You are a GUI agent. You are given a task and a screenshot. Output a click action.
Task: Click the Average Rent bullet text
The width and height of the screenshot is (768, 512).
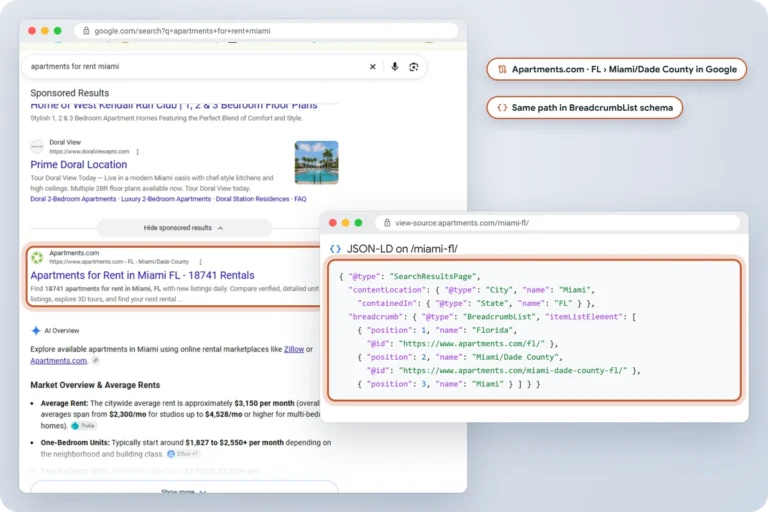point(180,414)
